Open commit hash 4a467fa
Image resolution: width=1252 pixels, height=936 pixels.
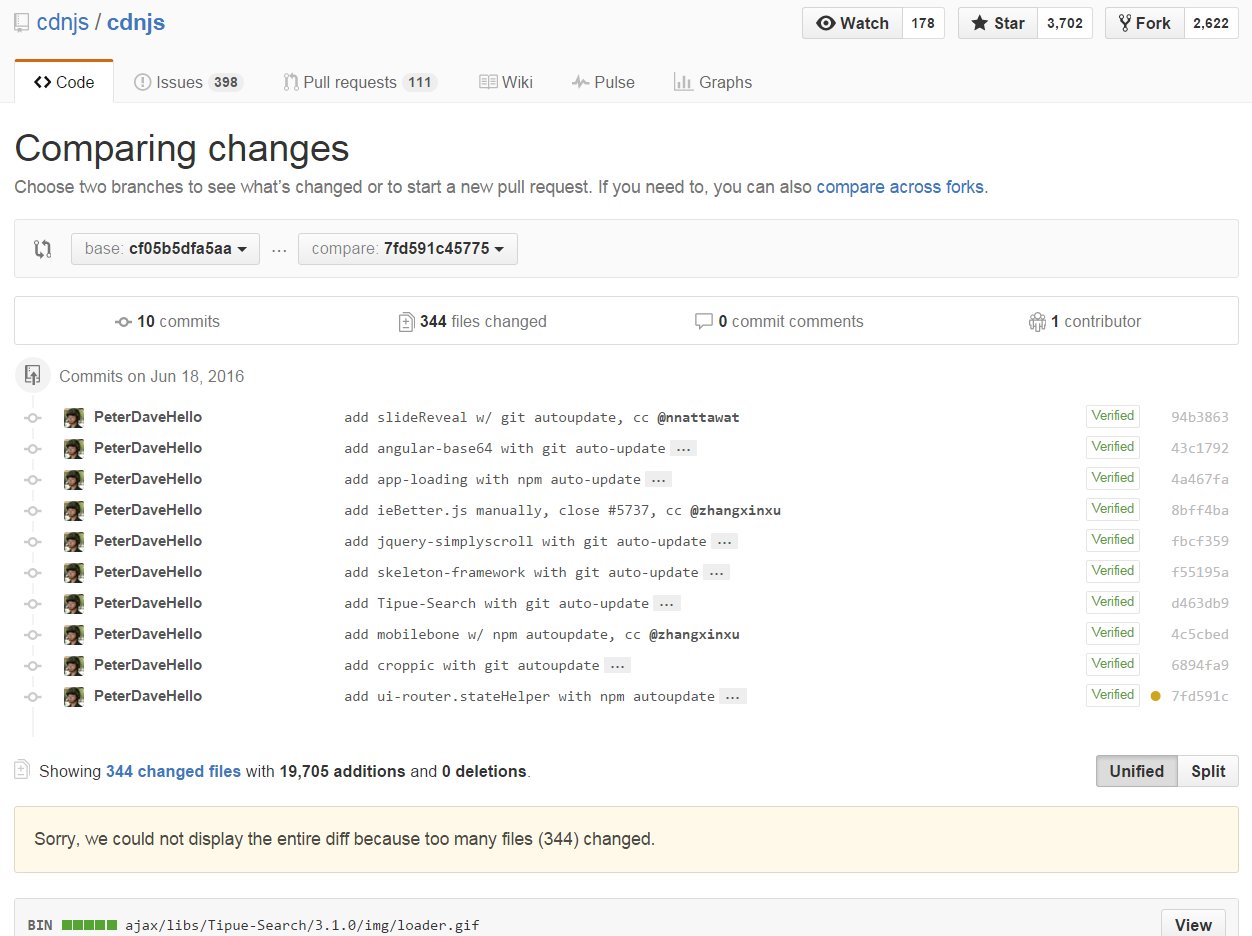click(1200, 479)
